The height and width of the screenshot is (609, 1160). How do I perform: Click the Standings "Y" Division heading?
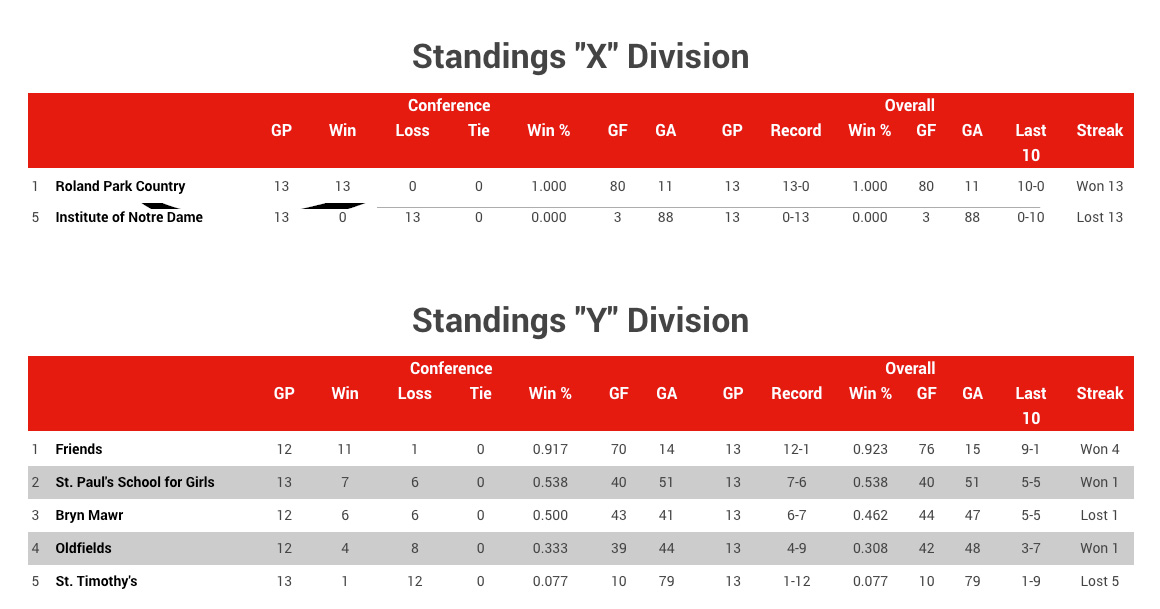(x=581, y=320)
